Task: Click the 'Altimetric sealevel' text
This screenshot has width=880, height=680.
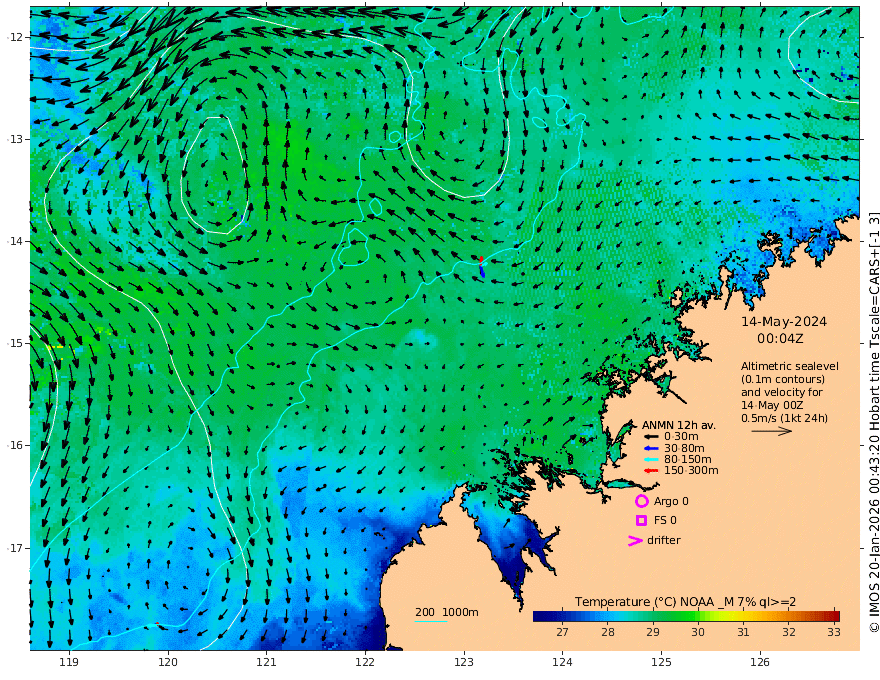Action: coord(790,366)
